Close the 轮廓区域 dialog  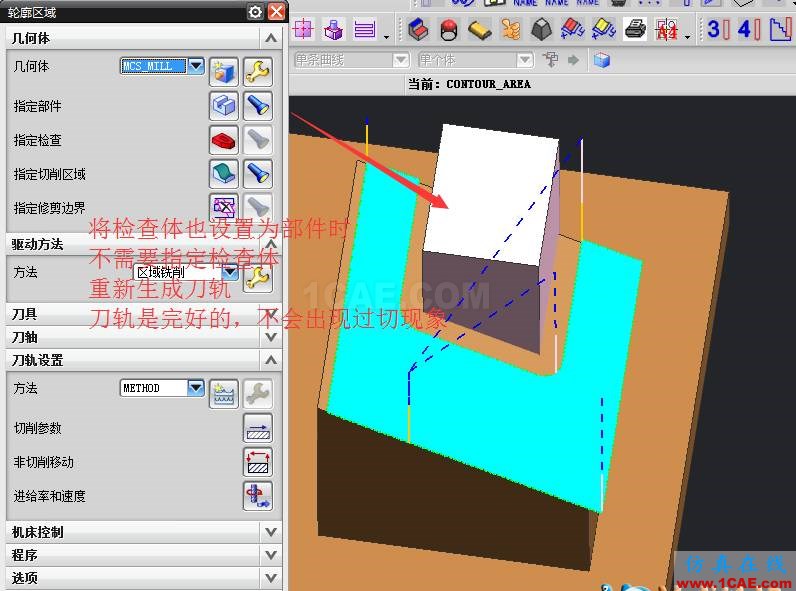tap(276, 11)
